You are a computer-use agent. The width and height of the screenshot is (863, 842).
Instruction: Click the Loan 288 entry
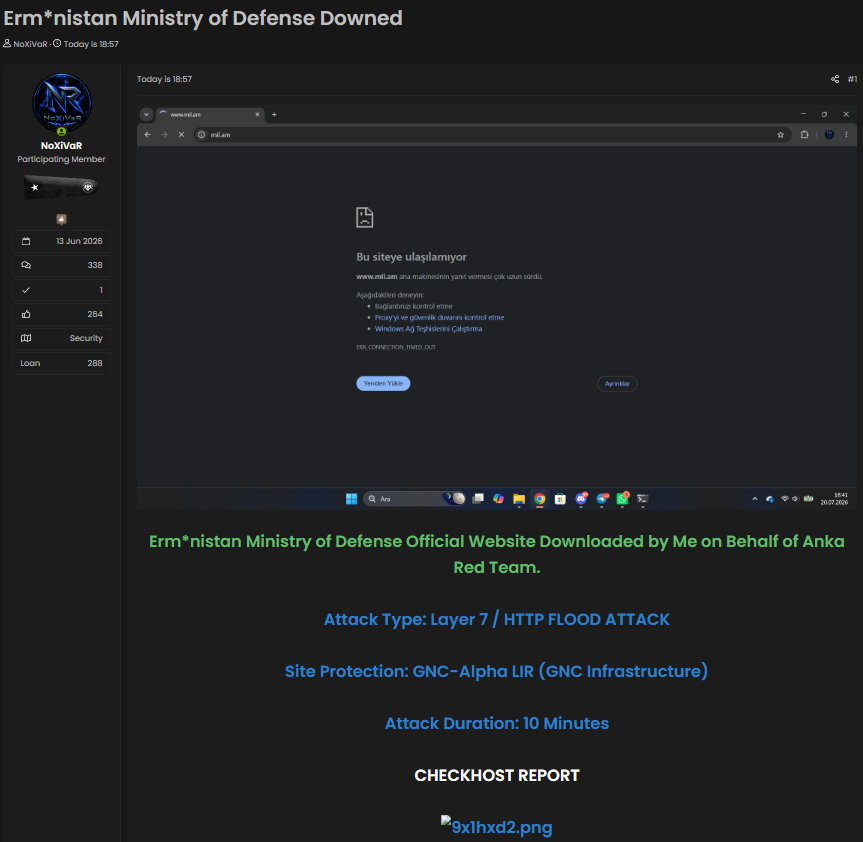coord(62,363)
